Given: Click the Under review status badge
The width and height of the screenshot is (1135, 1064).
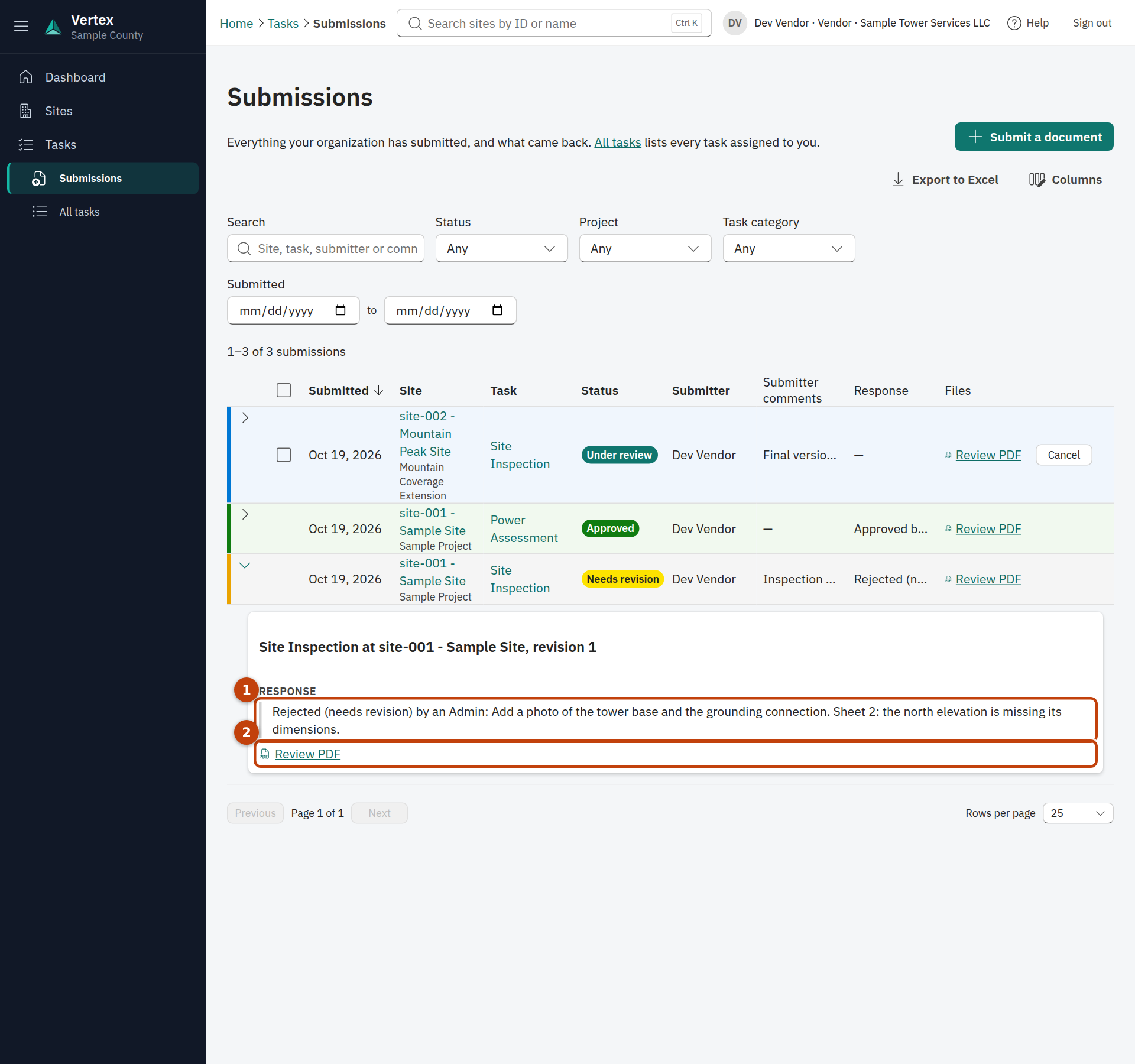Looking at the screenshot, I should (620, 455).
